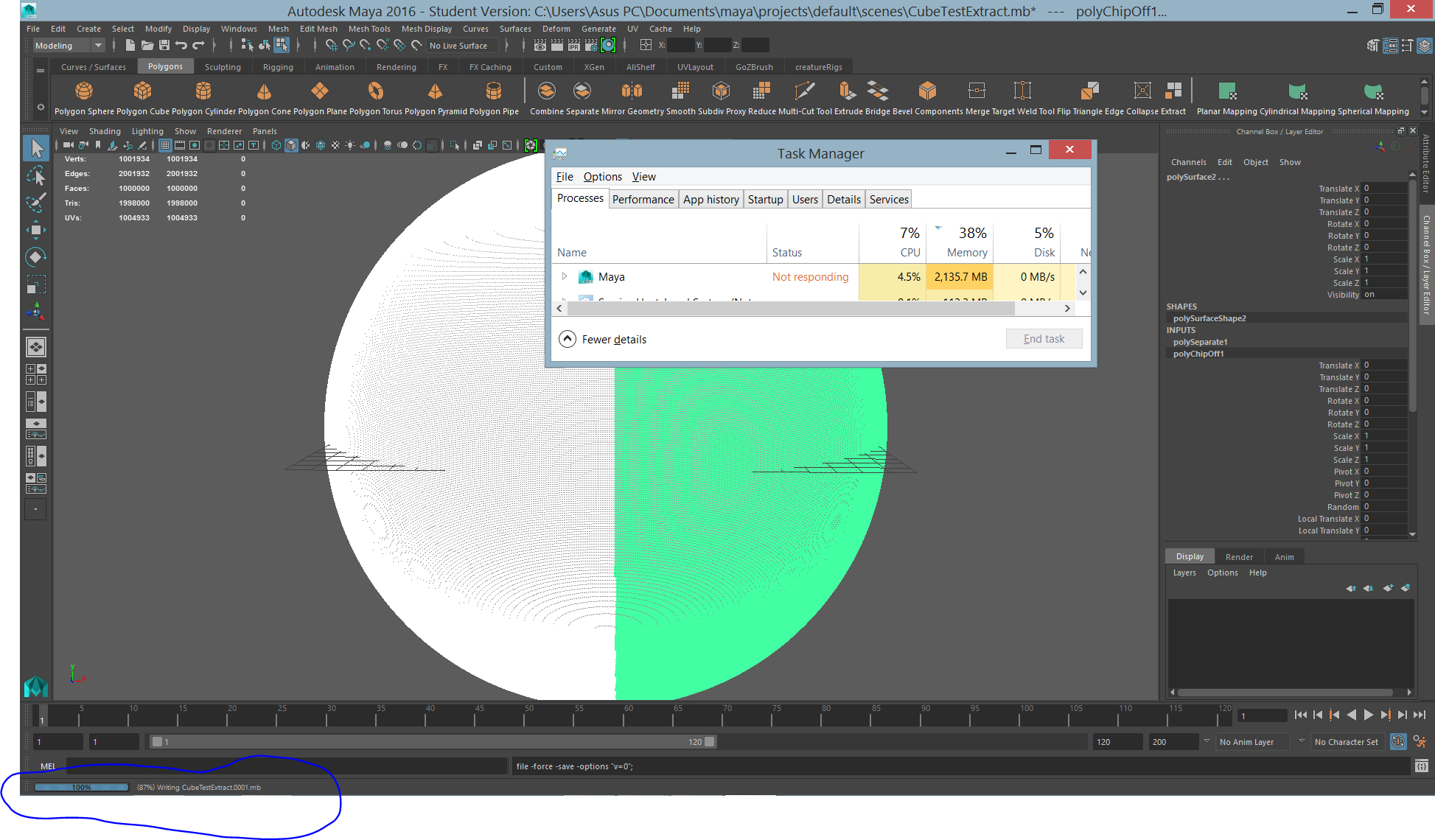This screenshot has height=840, width=1435.
Task: Click the Extrude shelf icon
Action: pyautogui.click(x=848, y=91)
